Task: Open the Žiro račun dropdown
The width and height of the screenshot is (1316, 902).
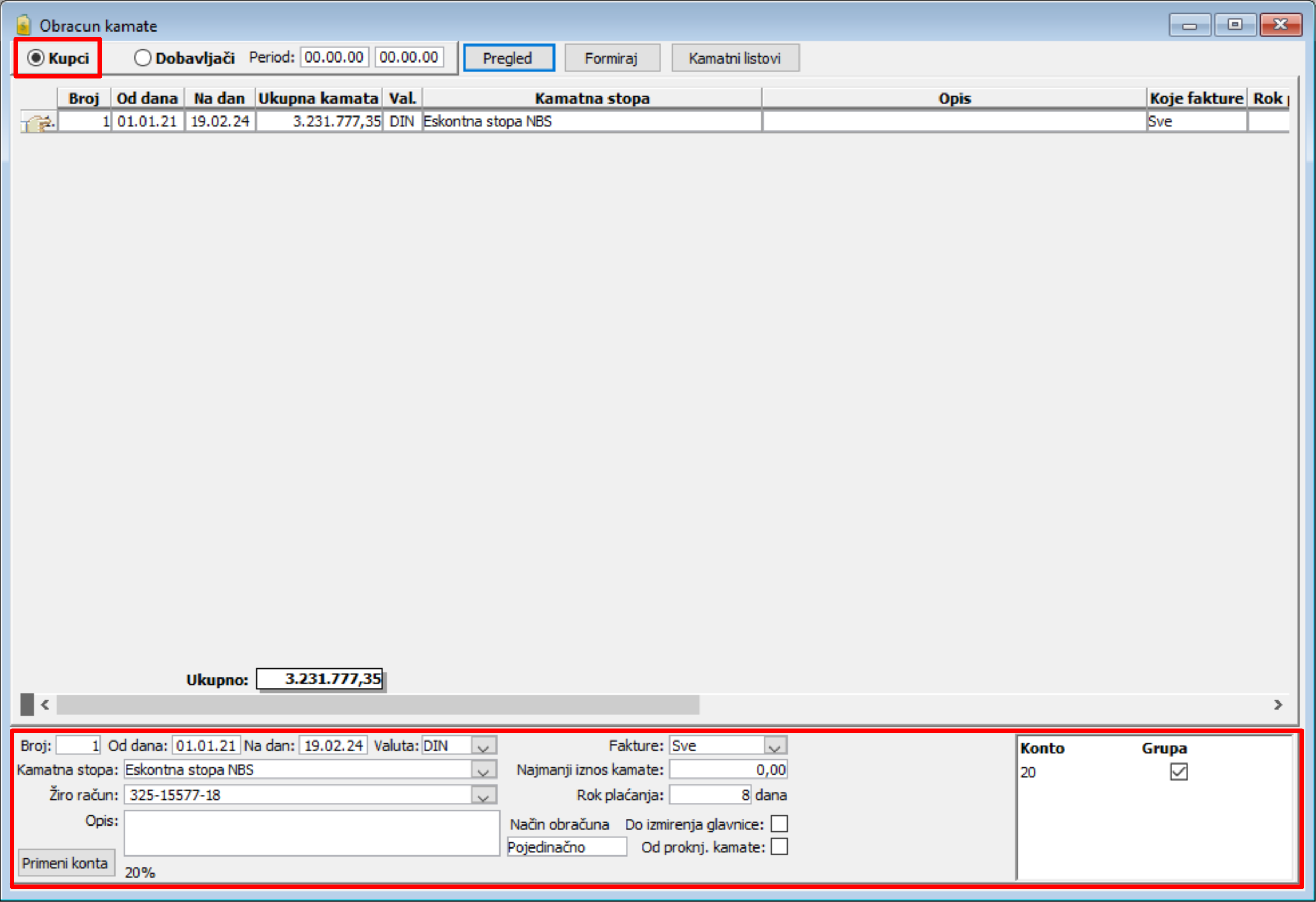Action: click(483, 795)
